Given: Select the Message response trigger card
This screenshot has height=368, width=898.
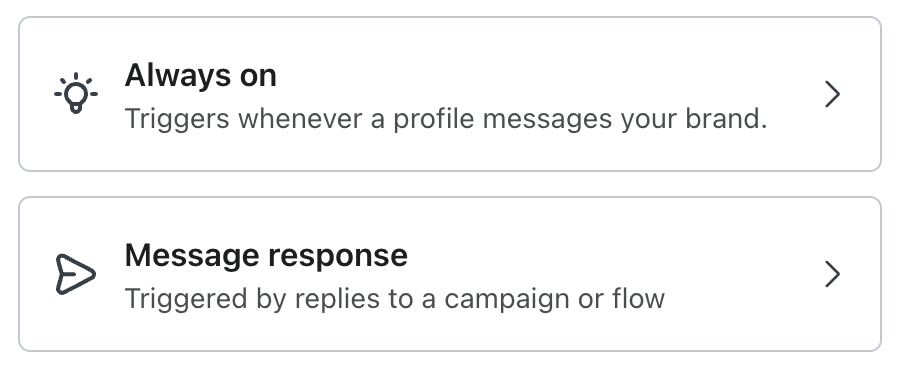Looking at the screenshot, I should pyautogui.click(x=450, y=274).
